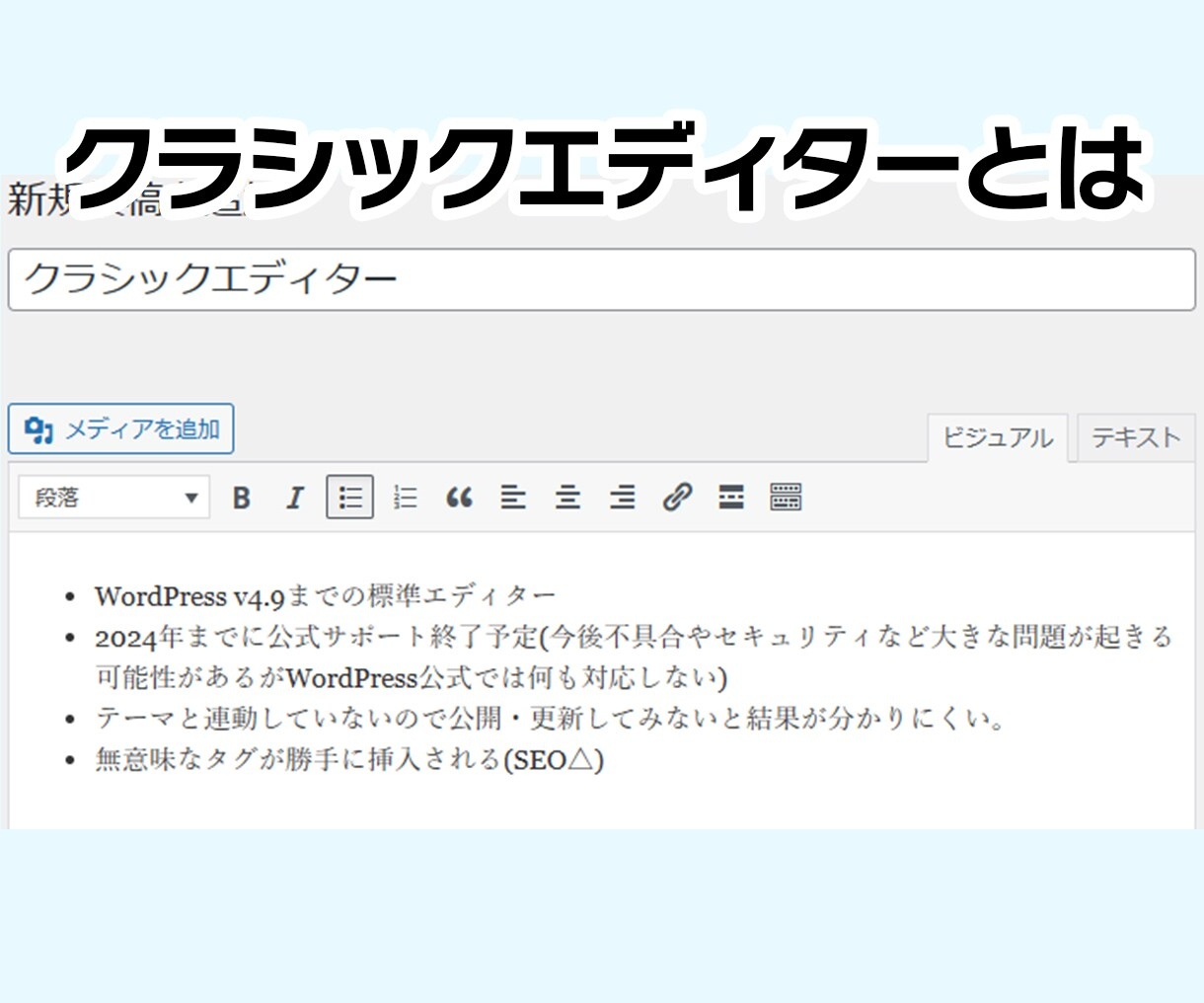Click the 2024年までに公式サポート終了予定 line
Image resolution: width=1204 pixels, height=1003 pixels.
click(634, 638)
